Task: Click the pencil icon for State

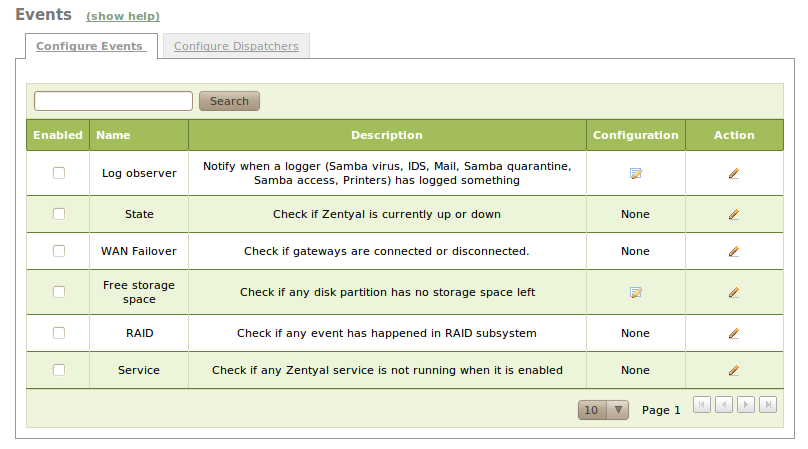Action: pyautogui.click(x=734, y=214)
